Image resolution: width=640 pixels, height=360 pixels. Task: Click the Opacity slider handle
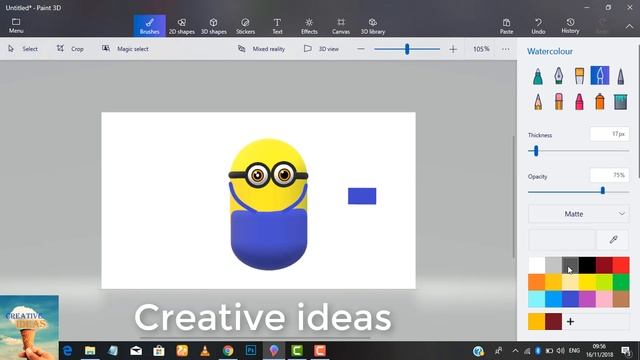(602, 191)
